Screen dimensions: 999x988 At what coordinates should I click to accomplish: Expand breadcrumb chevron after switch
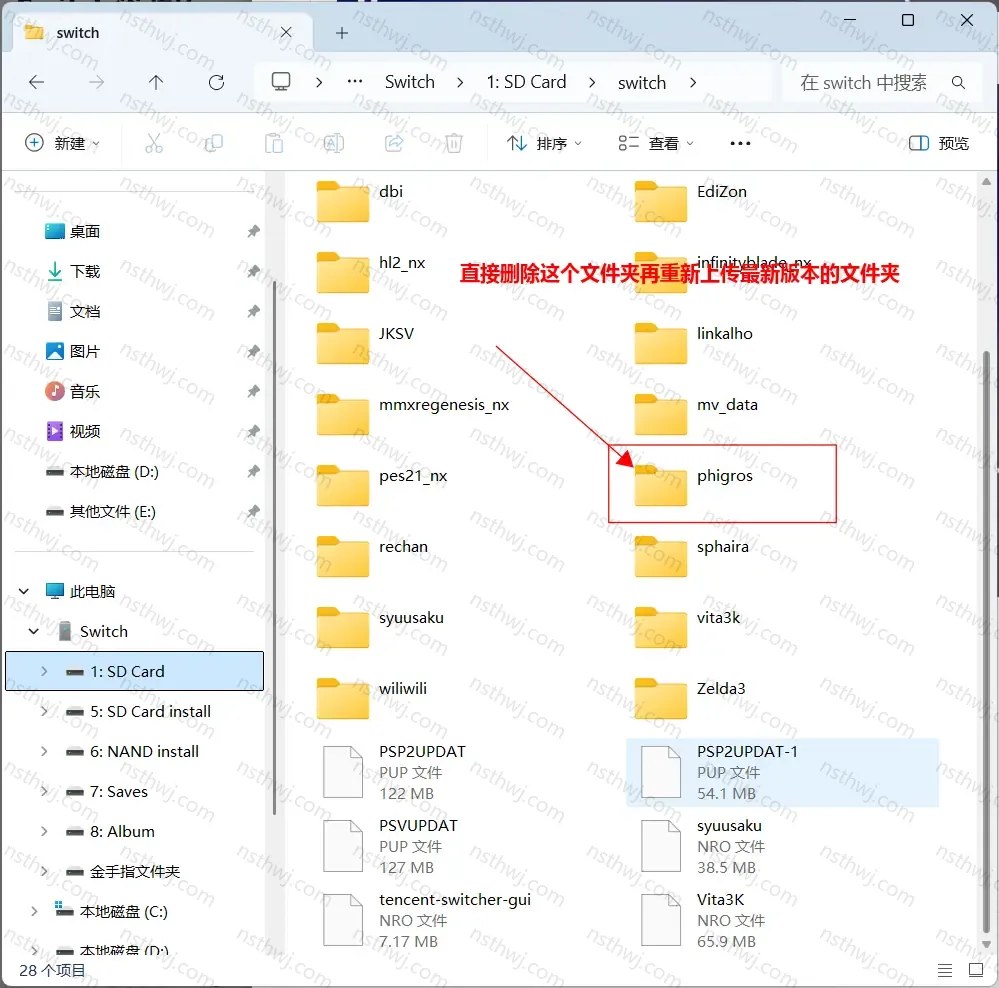pos(693,82)
